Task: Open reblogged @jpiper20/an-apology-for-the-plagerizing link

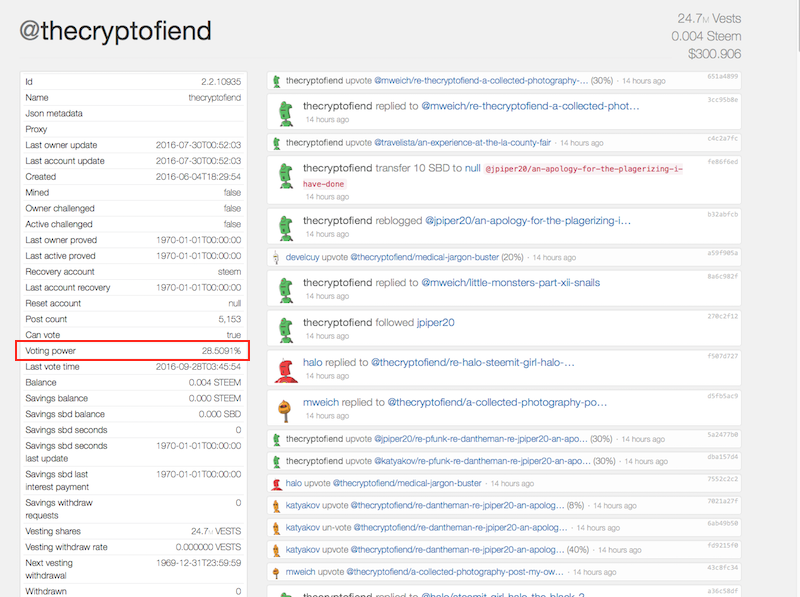Action: (x=528, y=220)
